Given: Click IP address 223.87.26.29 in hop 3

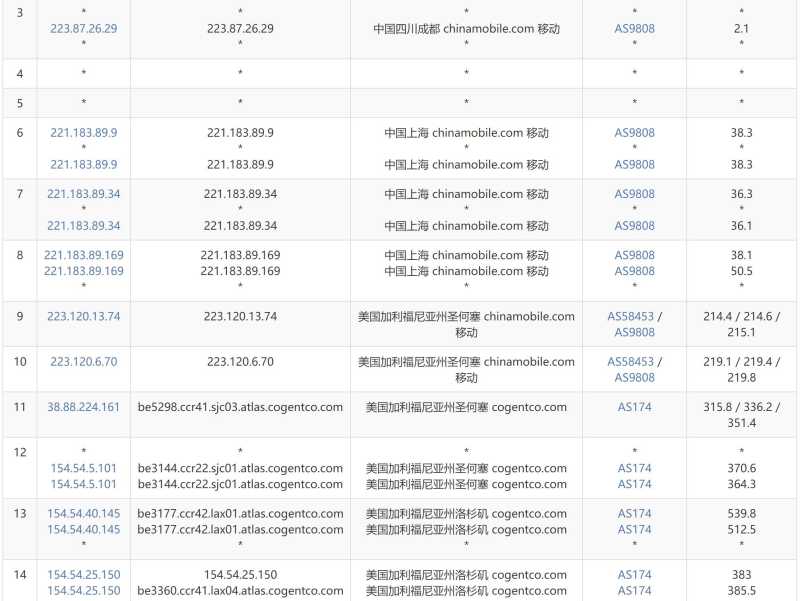Looking at the screenshot, I should pyautogui.click(x=83, y=28).
